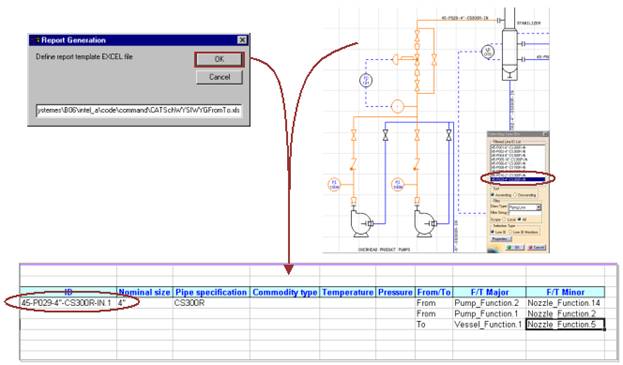Select the Descending sort radio button

tap(515, 195)
